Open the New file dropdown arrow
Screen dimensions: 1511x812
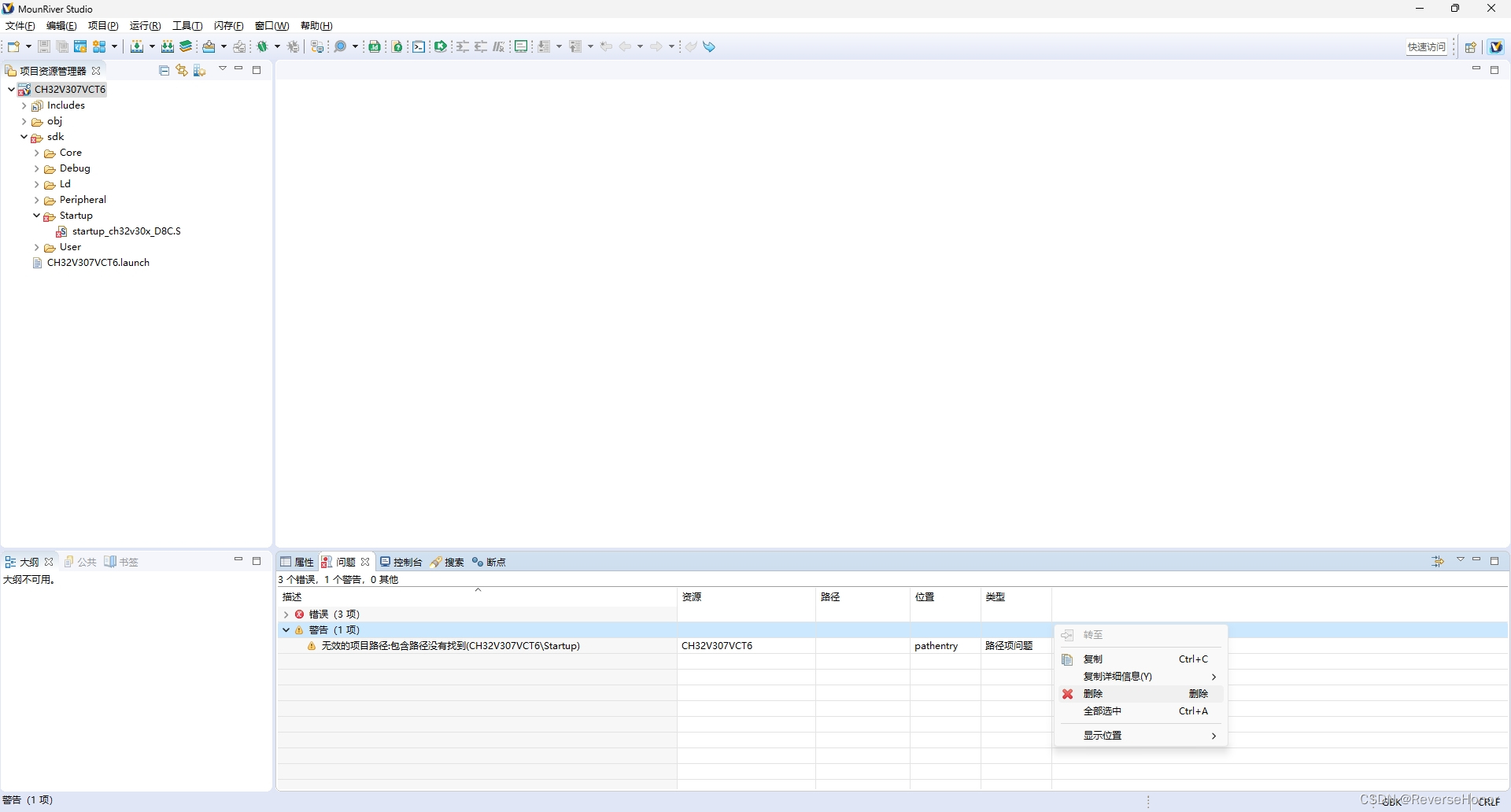tap(29, 46)
